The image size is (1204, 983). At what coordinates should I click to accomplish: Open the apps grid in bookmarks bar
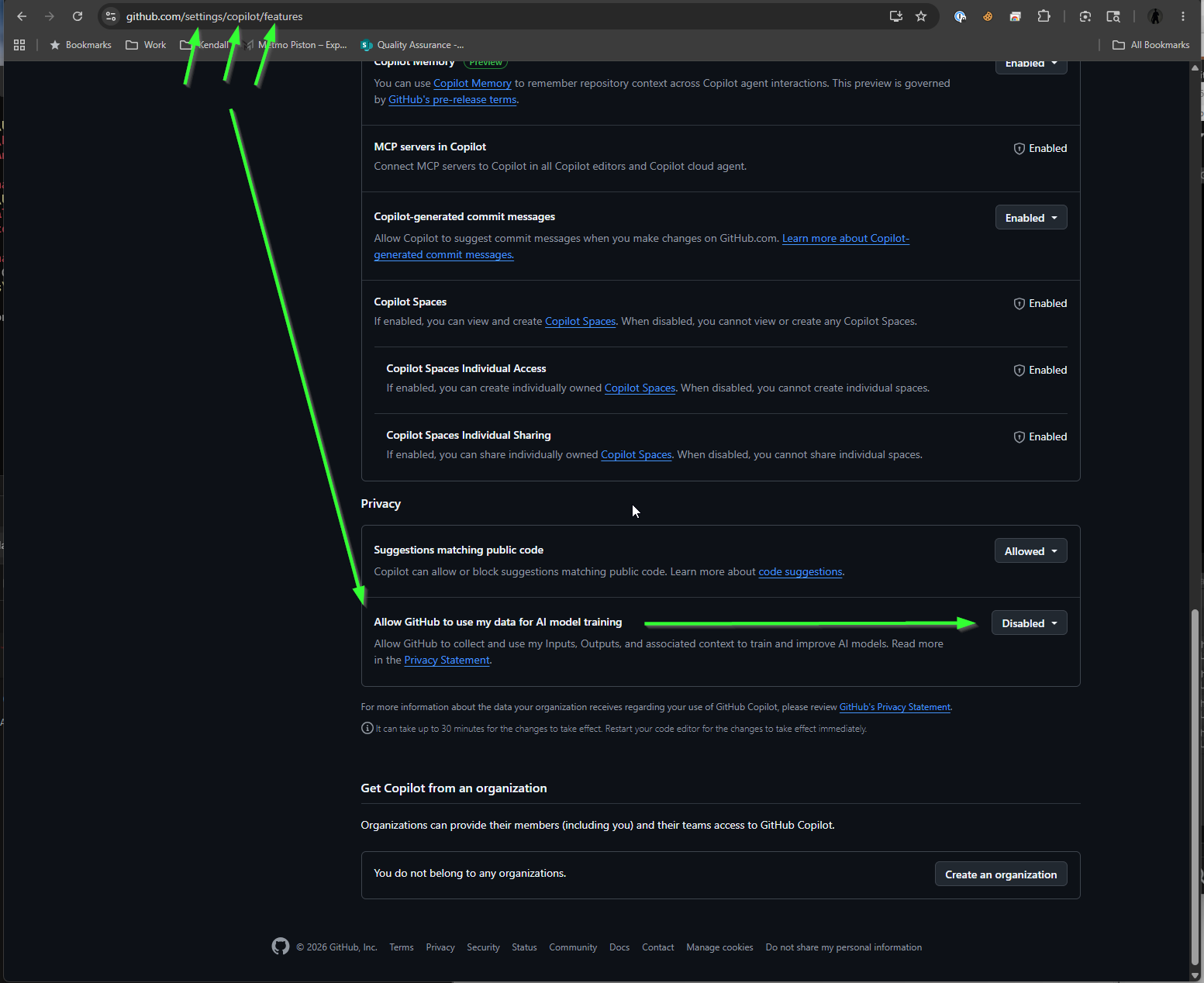tap(19, 45)
